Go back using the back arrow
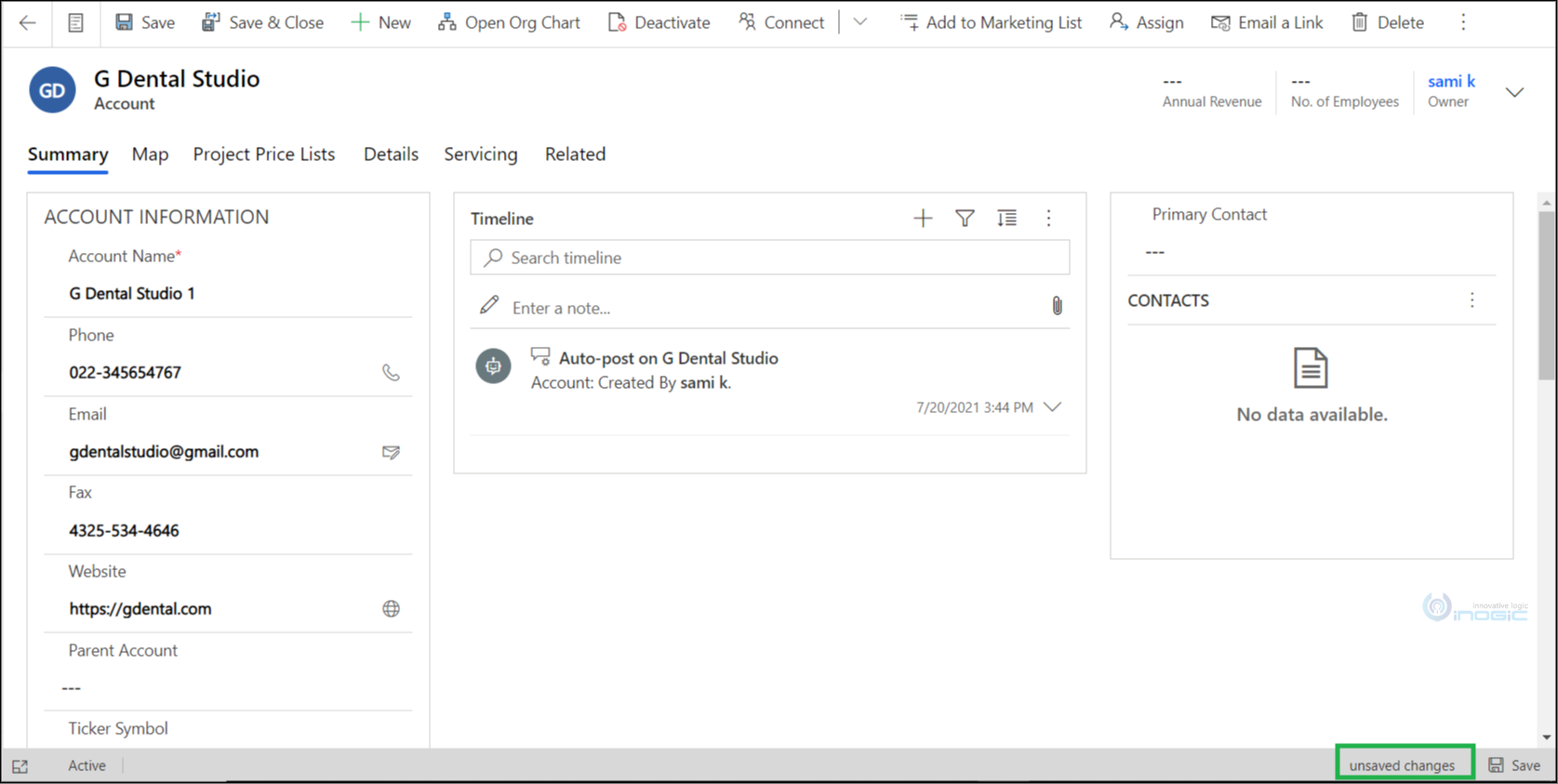This screenshot has height=784, width=1558. 27,22
